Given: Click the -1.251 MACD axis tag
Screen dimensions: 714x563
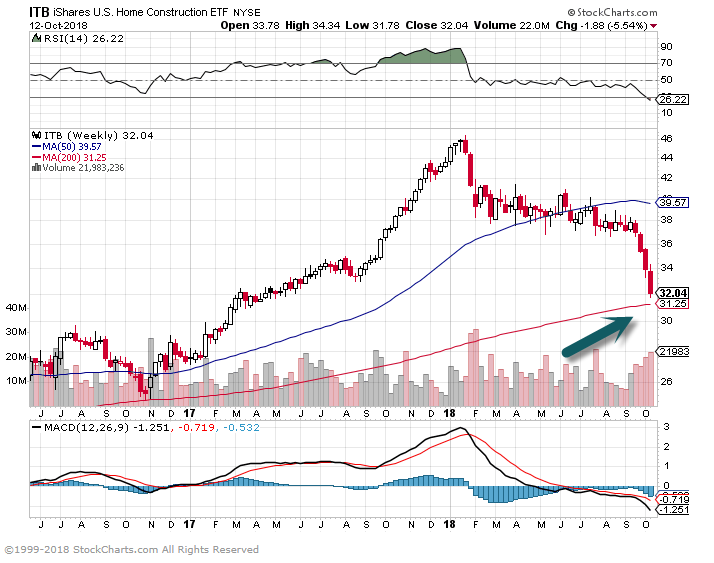Looking at the screenshot, I should 673,510.
